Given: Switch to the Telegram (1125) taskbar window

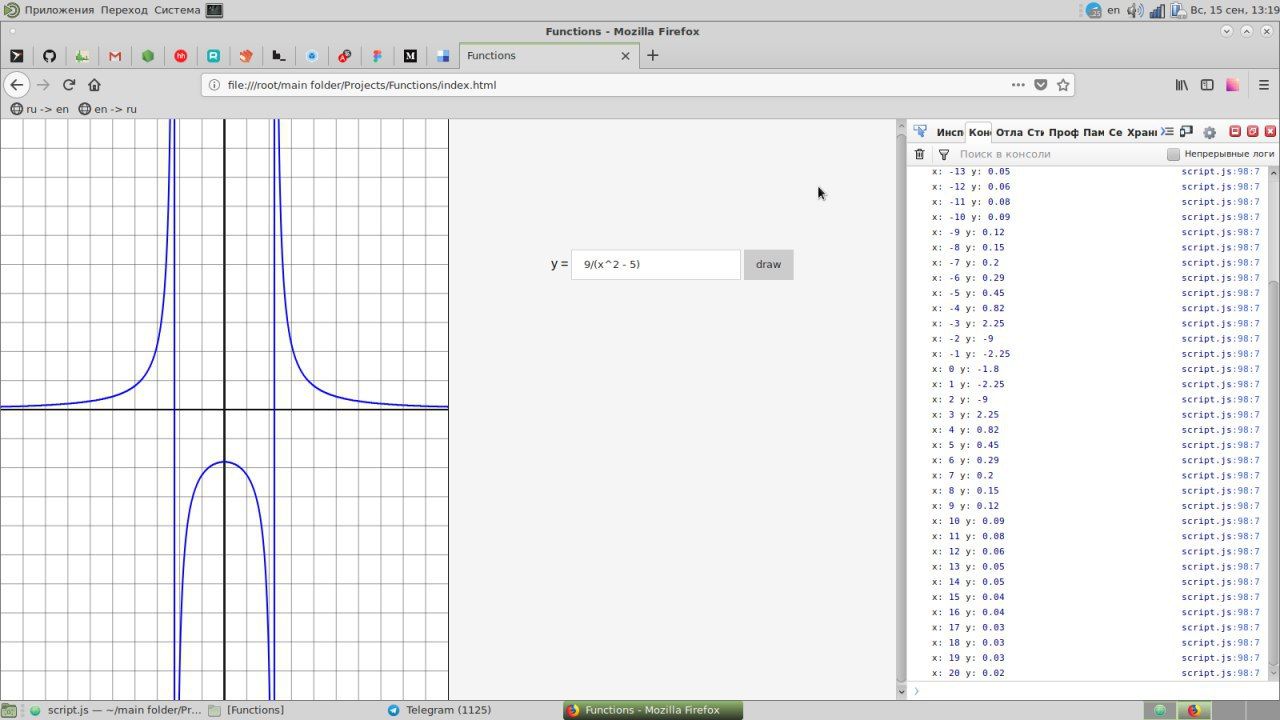Looking at the screenshot, I should coord(440,710).
